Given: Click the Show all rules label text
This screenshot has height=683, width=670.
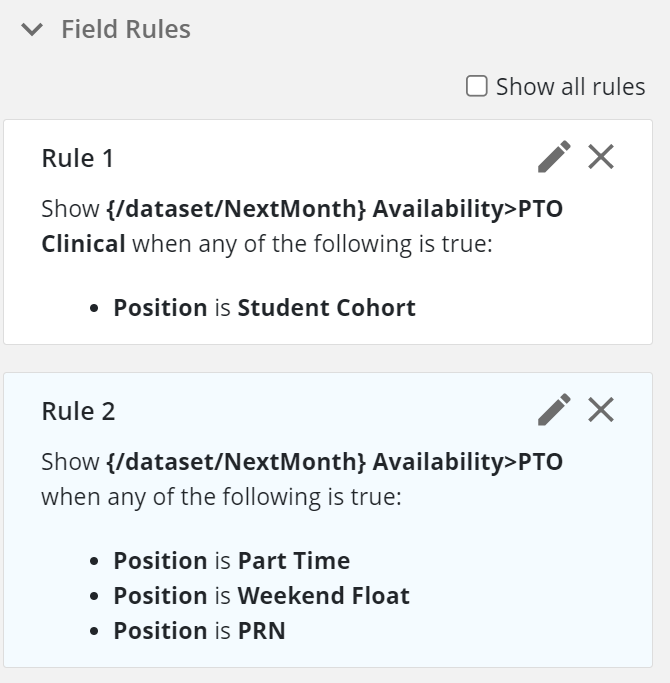Looking at the screenshot, I should click(x=571, y=87).
